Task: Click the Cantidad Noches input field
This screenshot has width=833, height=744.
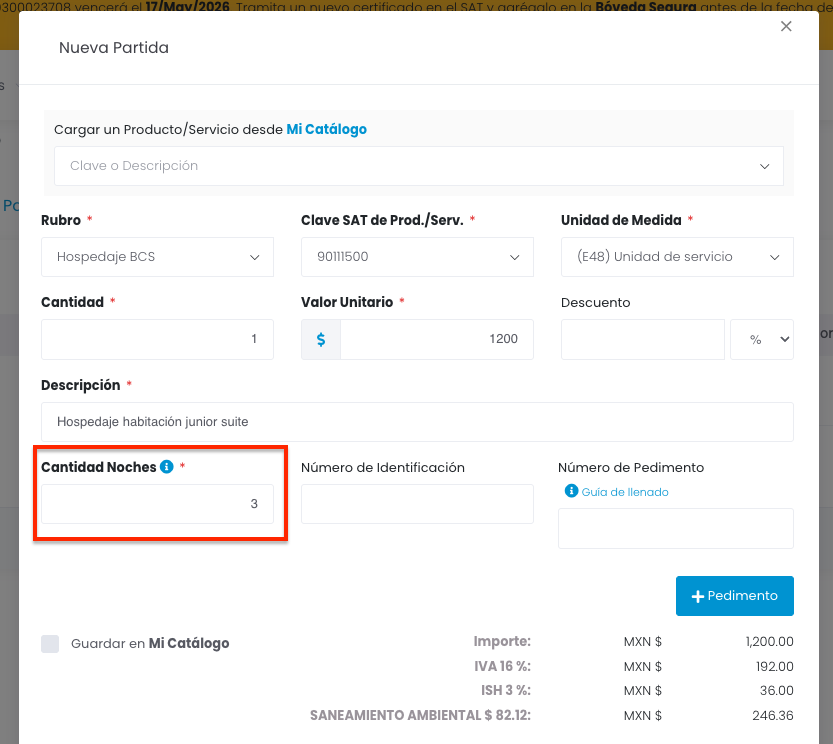Action: (157, 504)
